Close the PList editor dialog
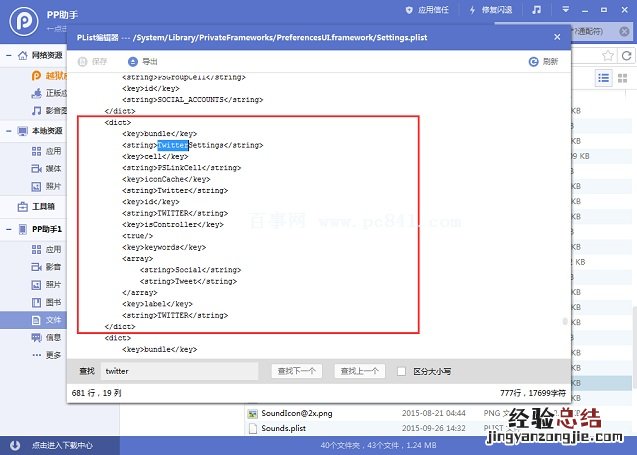 coord(557,35)
